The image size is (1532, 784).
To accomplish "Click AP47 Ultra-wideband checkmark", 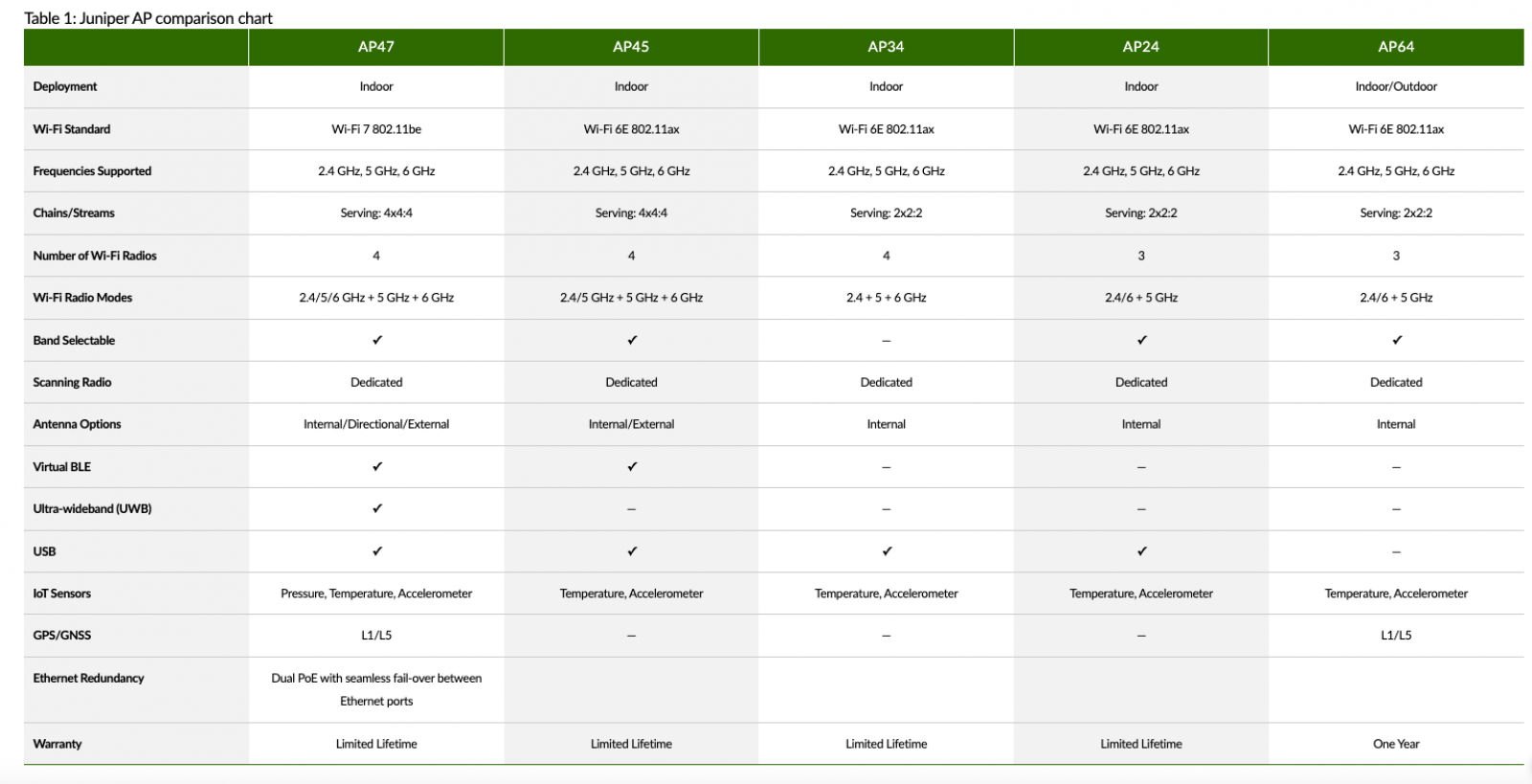I will [377, 509].
